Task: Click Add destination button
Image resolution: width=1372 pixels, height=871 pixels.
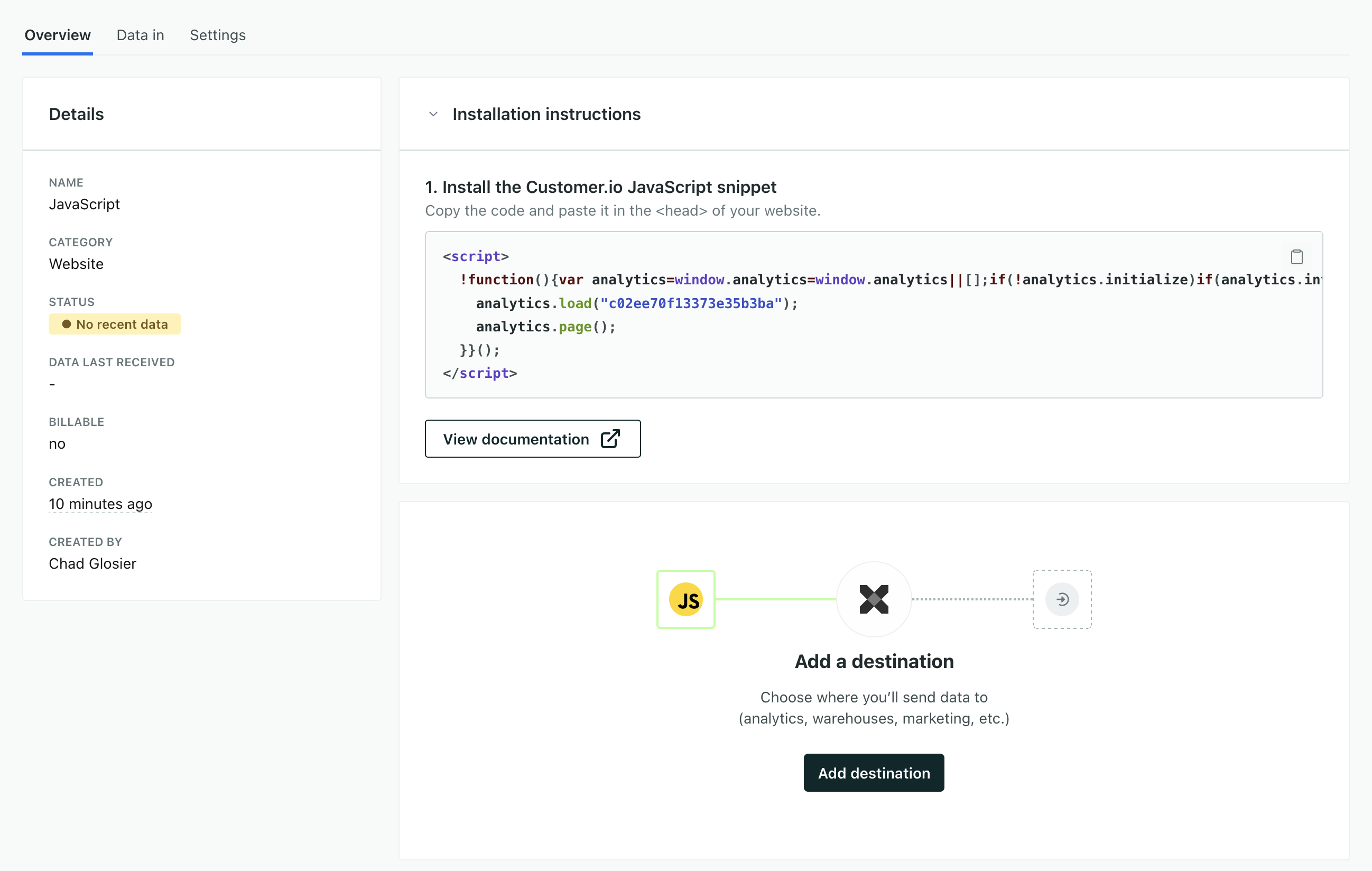Action: point(874,772)
